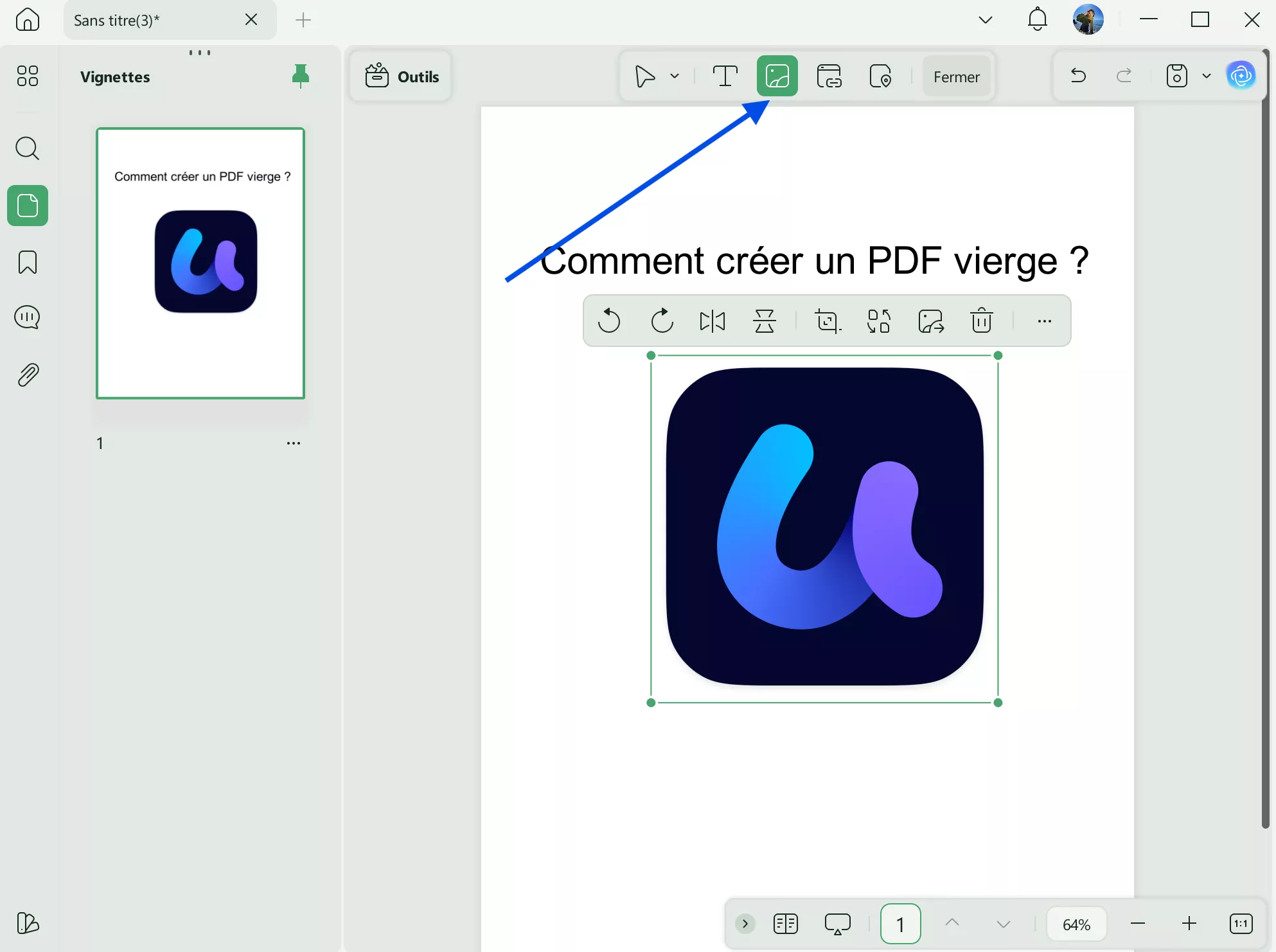
Task: Enable two-page view mode
Action: [785, 924]
